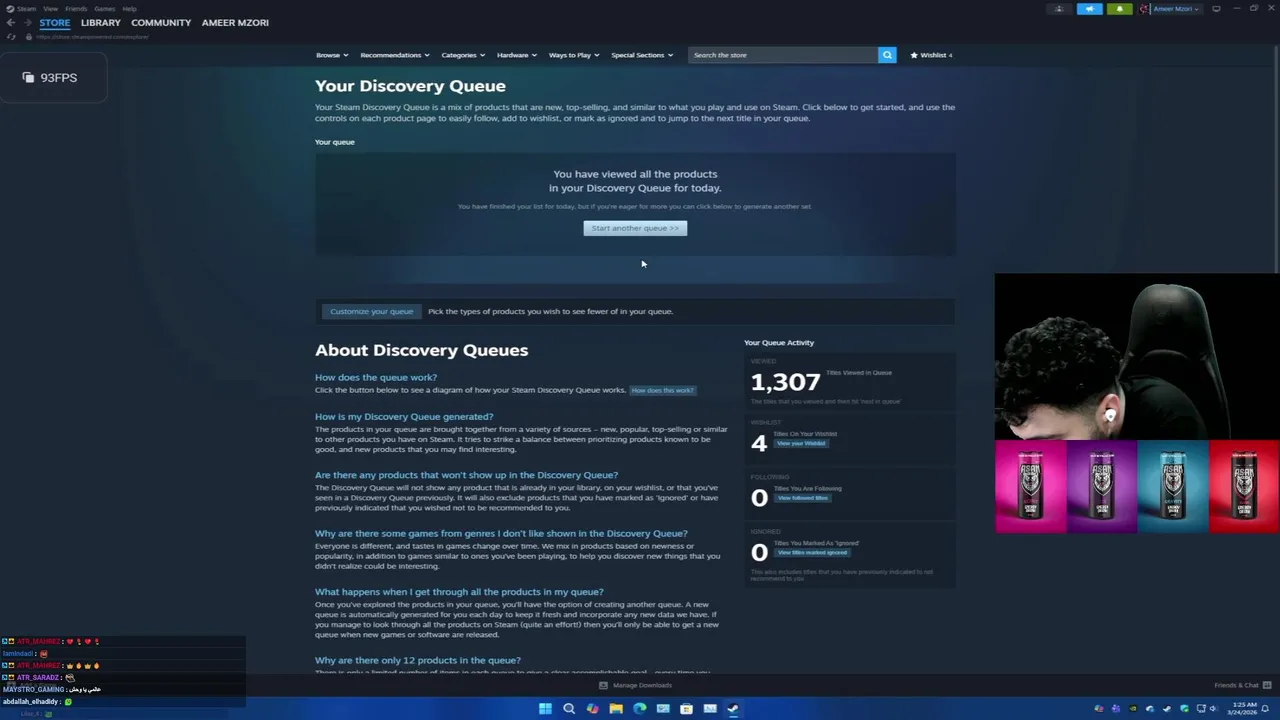This screenshot has width=1280, height=720.
Task: Click 'How is my Discovery Queue generated?' heading
Action: [x=404, y=417]
